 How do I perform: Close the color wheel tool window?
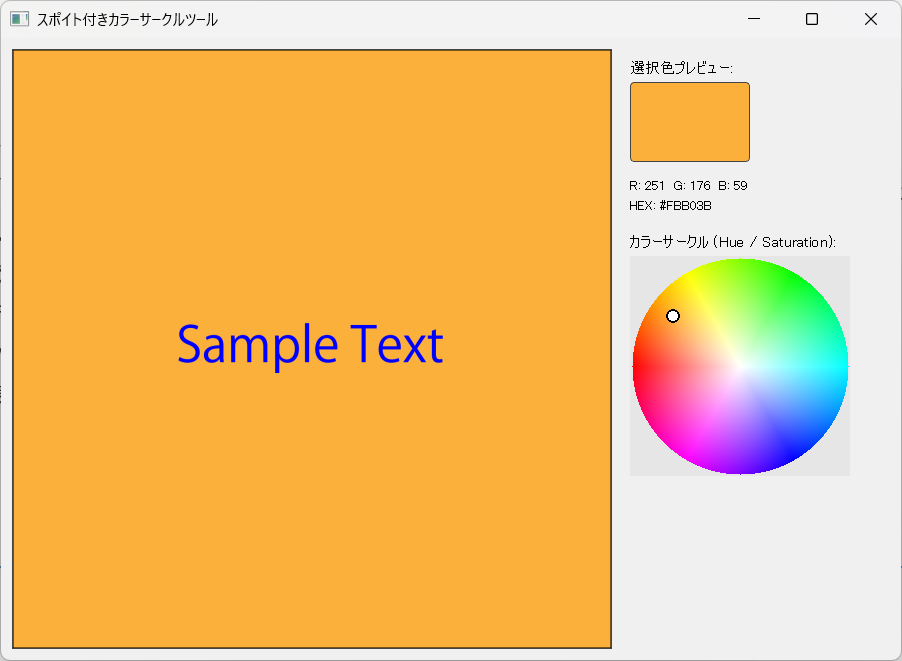coord(870,19)
